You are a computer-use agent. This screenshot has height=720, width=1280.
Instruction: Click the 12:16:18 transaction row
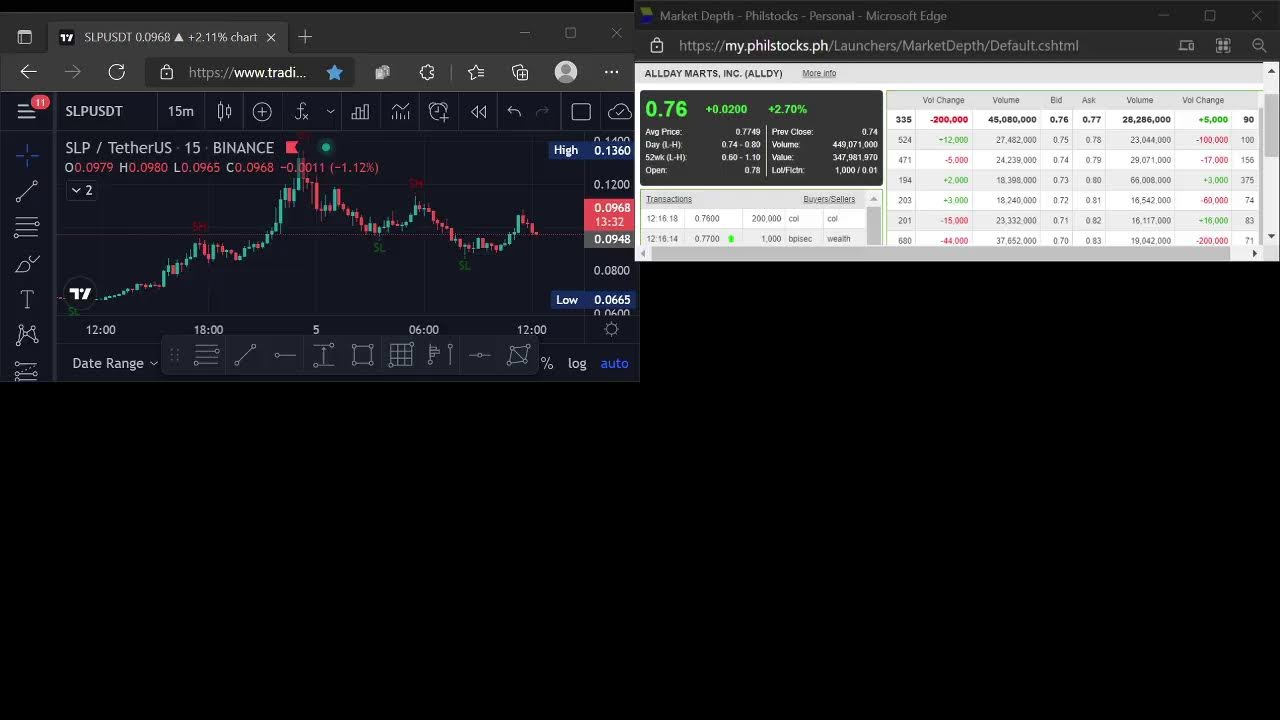click(754, 219)
